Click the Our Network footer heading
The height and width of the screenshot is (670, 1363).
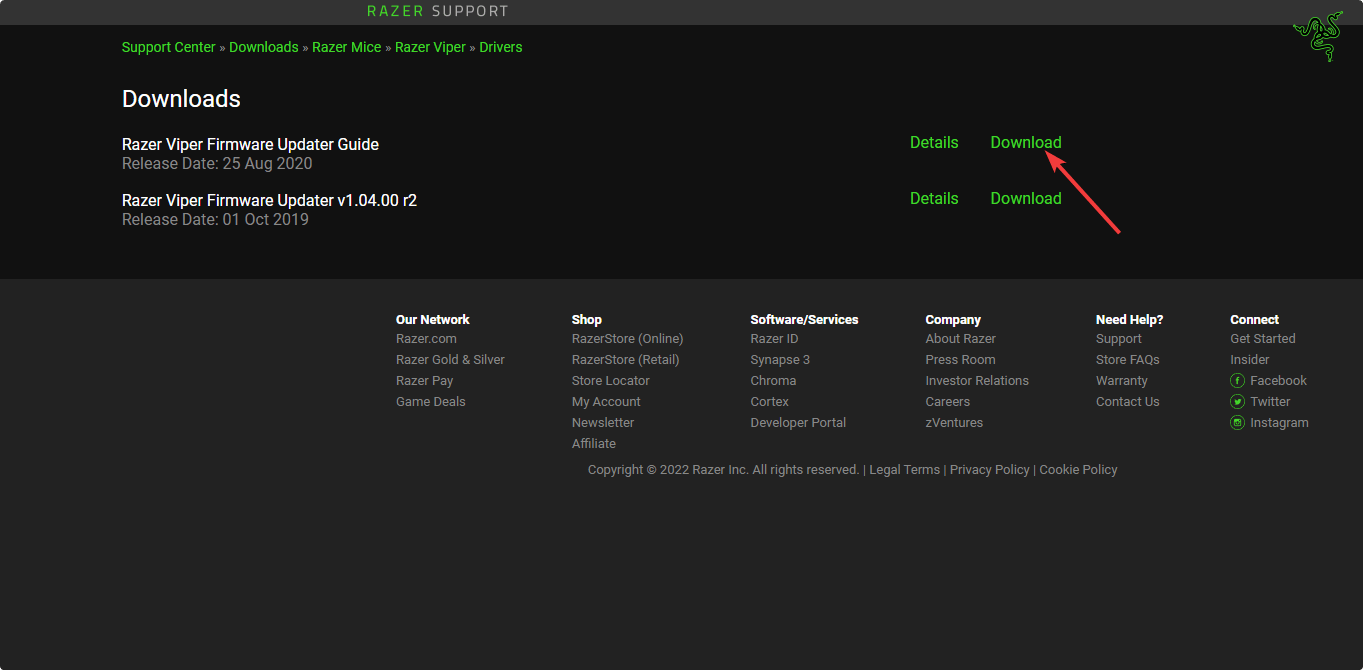pos(433,319)
